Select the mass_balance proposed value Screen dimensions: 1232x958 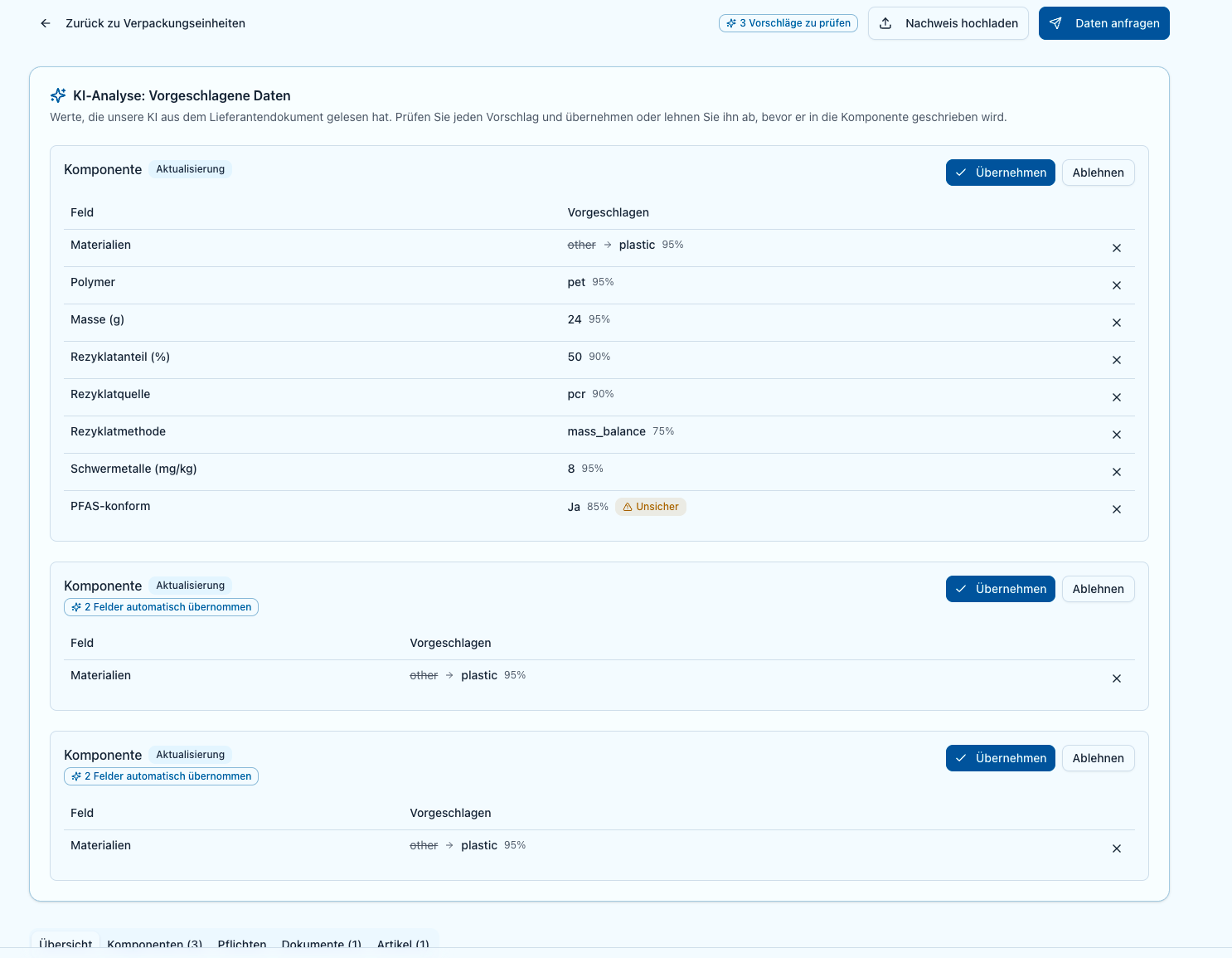pos(607,431)
